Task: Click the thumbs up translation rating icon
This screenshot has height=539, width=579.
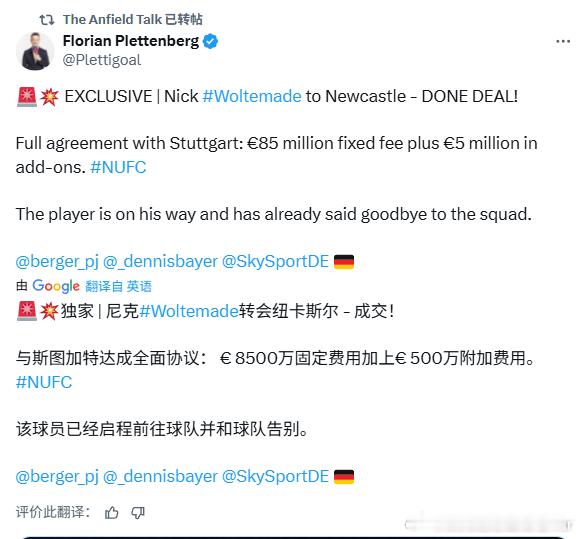Action: 112,513
